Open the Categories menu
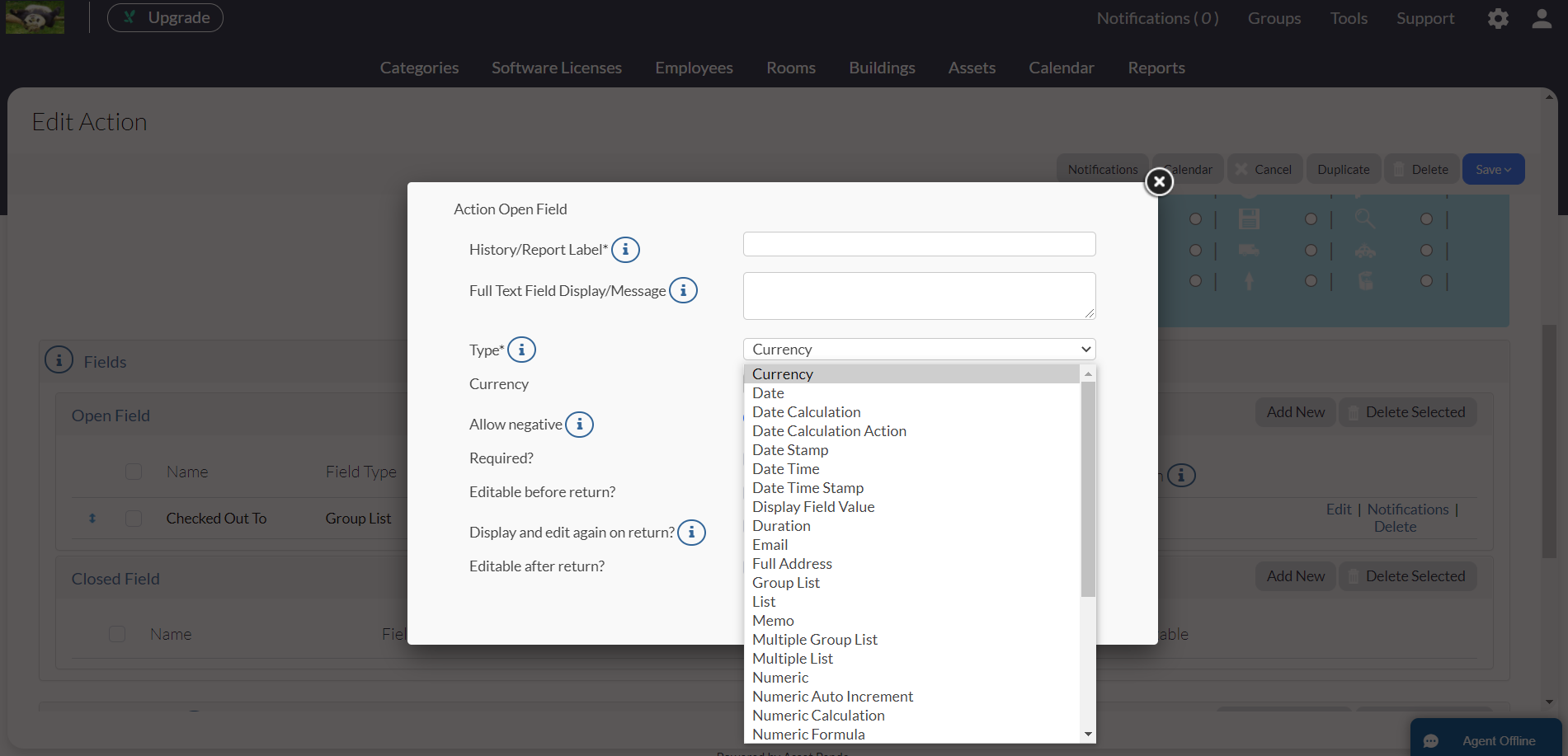Image resolution: width=1568 pixels, height=756 pixels. (x=419, y=68)
